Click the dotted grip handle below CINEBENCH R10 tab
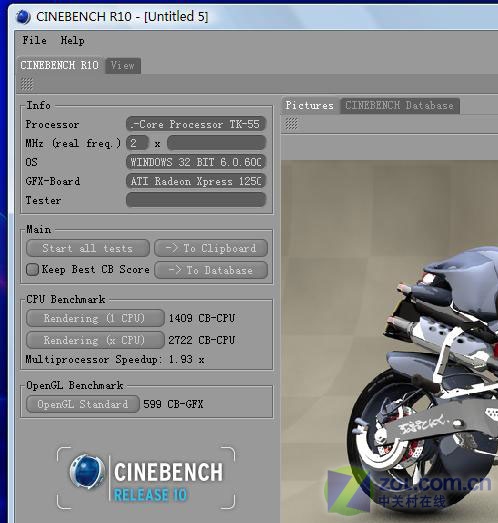 click(27, 84)
